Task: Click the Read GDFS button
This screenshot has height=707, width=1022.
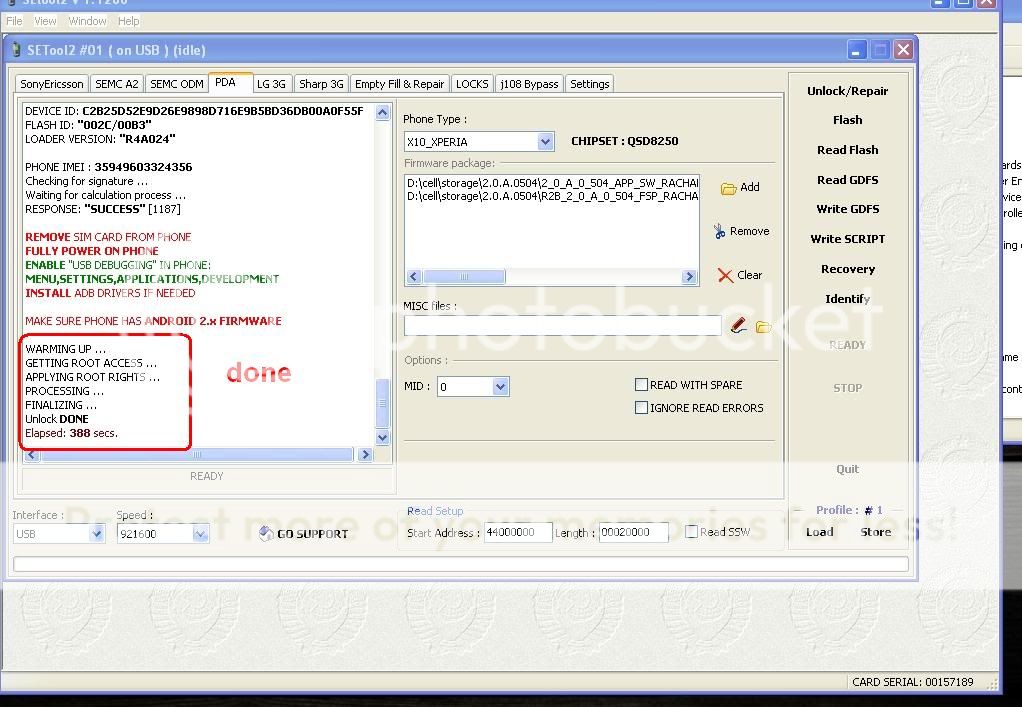Action: [x=847, y=180]
